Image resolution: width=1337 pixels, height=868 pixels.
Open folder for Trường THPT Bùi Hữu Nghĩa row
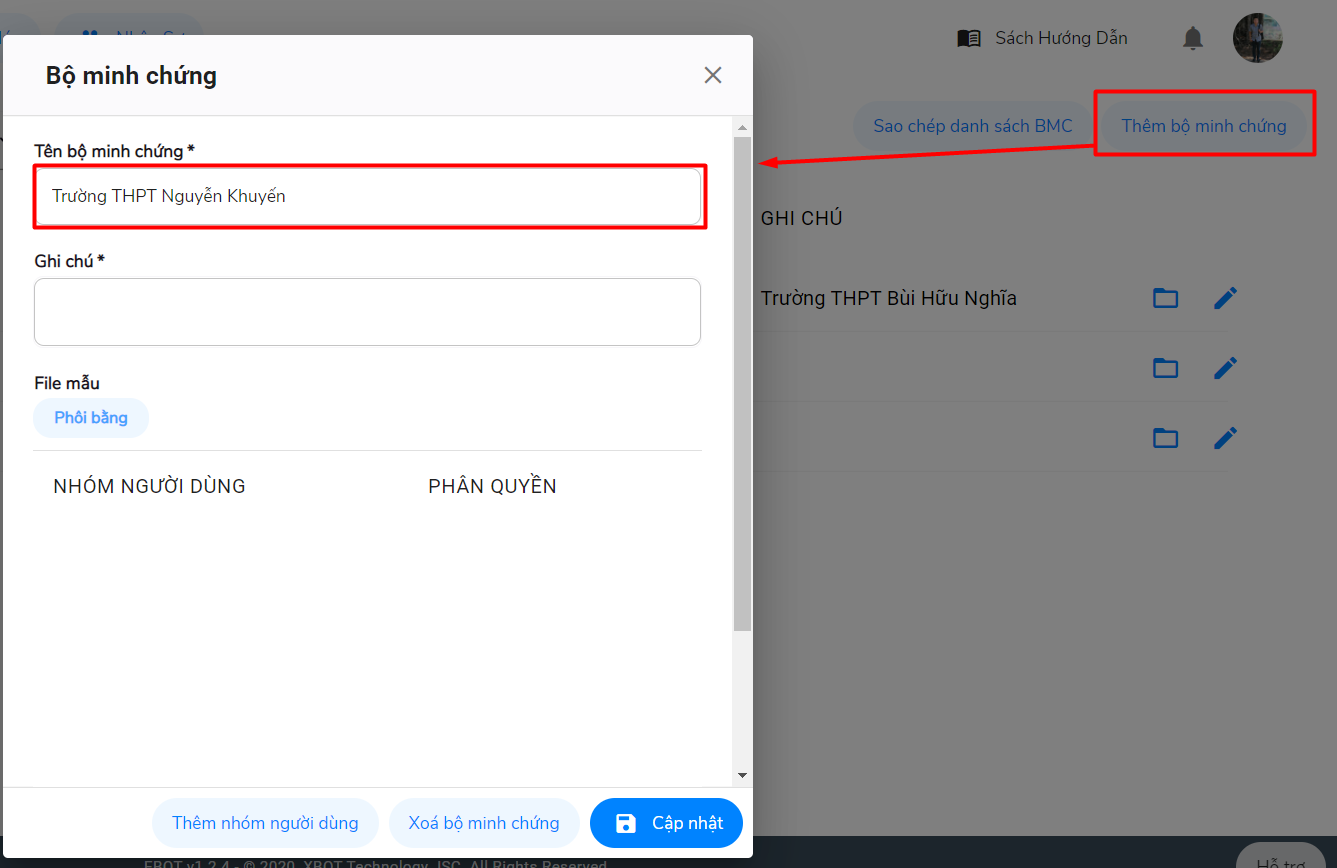pyautogui.click(x=1165, y=298)
